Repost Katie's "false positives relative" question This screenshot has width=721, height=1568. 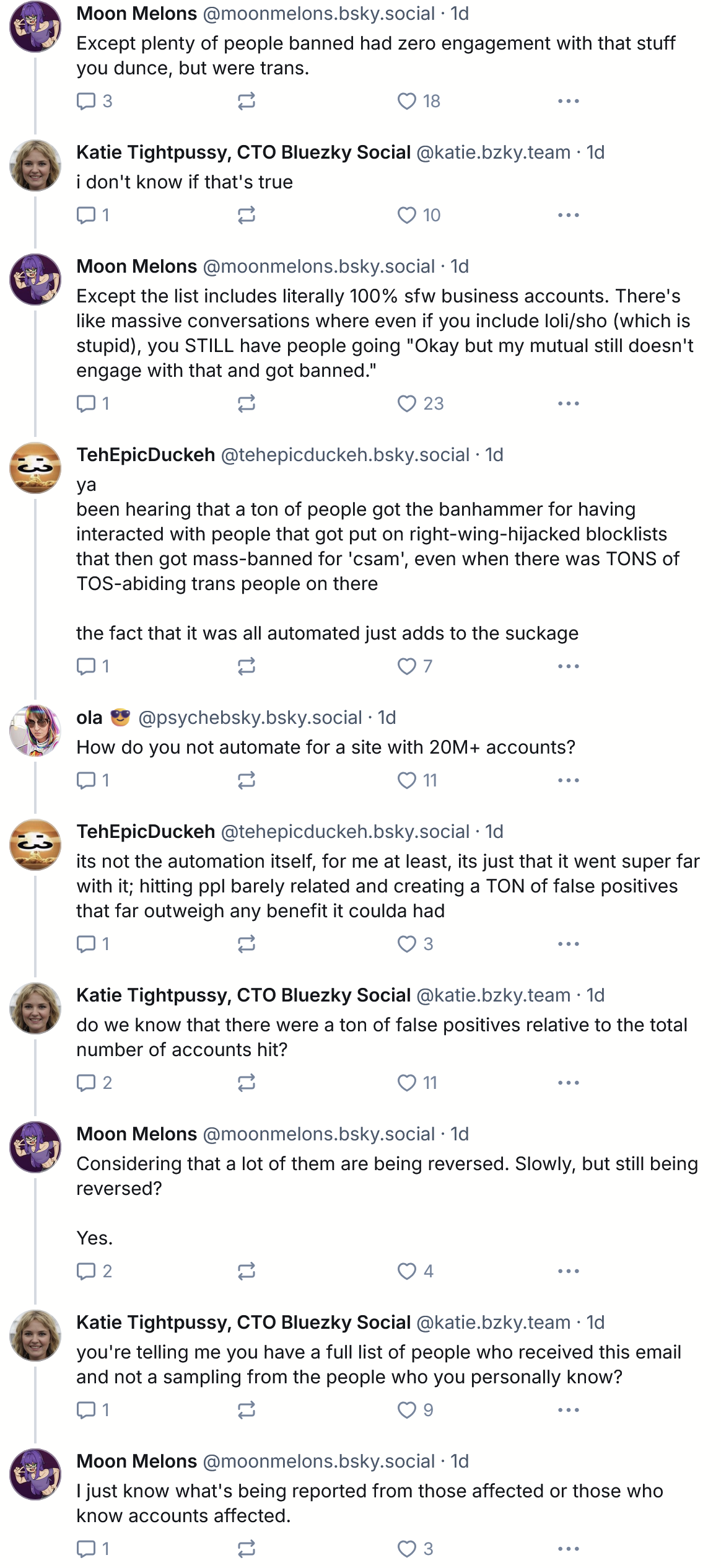[247, 1083]
